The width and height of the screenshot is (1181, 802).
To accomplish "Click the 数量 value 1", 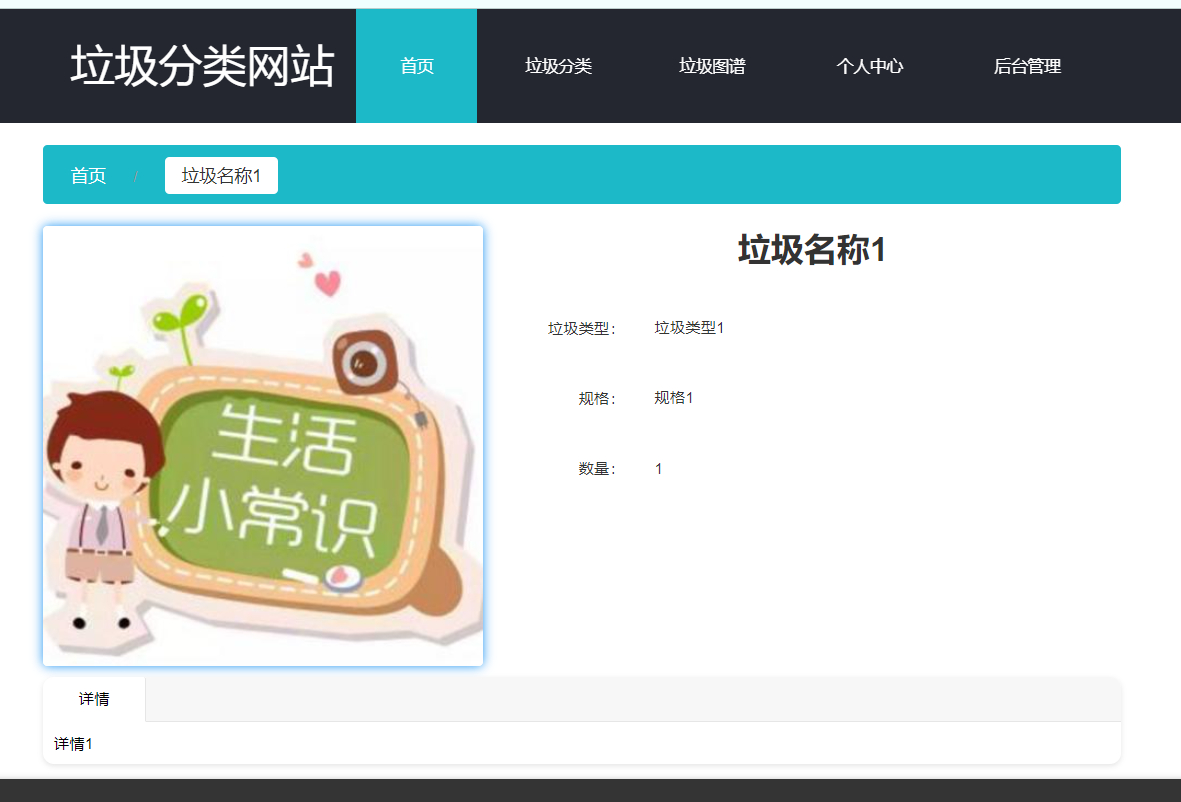I will 658,469.
